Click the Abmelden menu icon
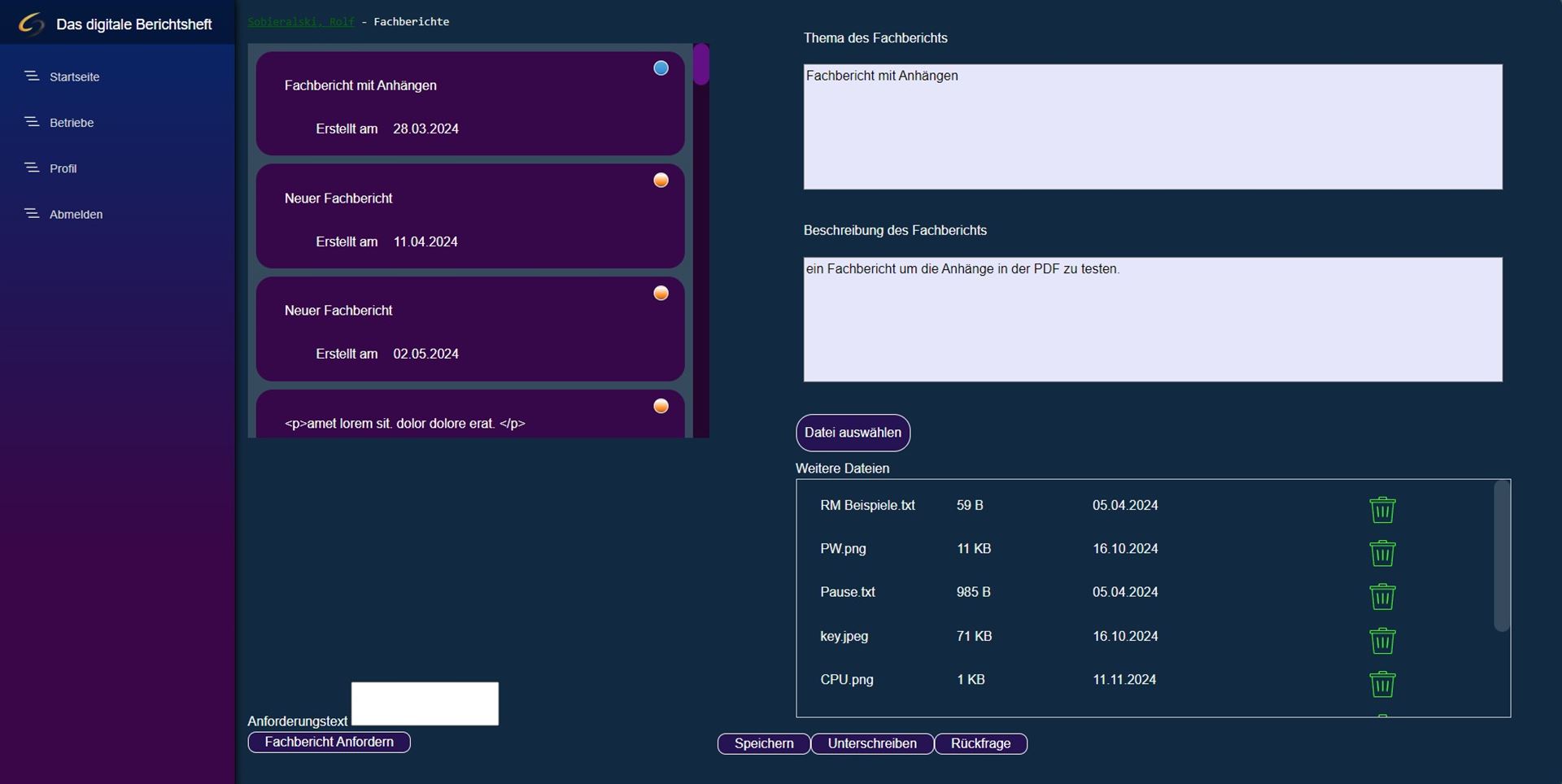Screen dimensions: 1562x784 (32, 213)
